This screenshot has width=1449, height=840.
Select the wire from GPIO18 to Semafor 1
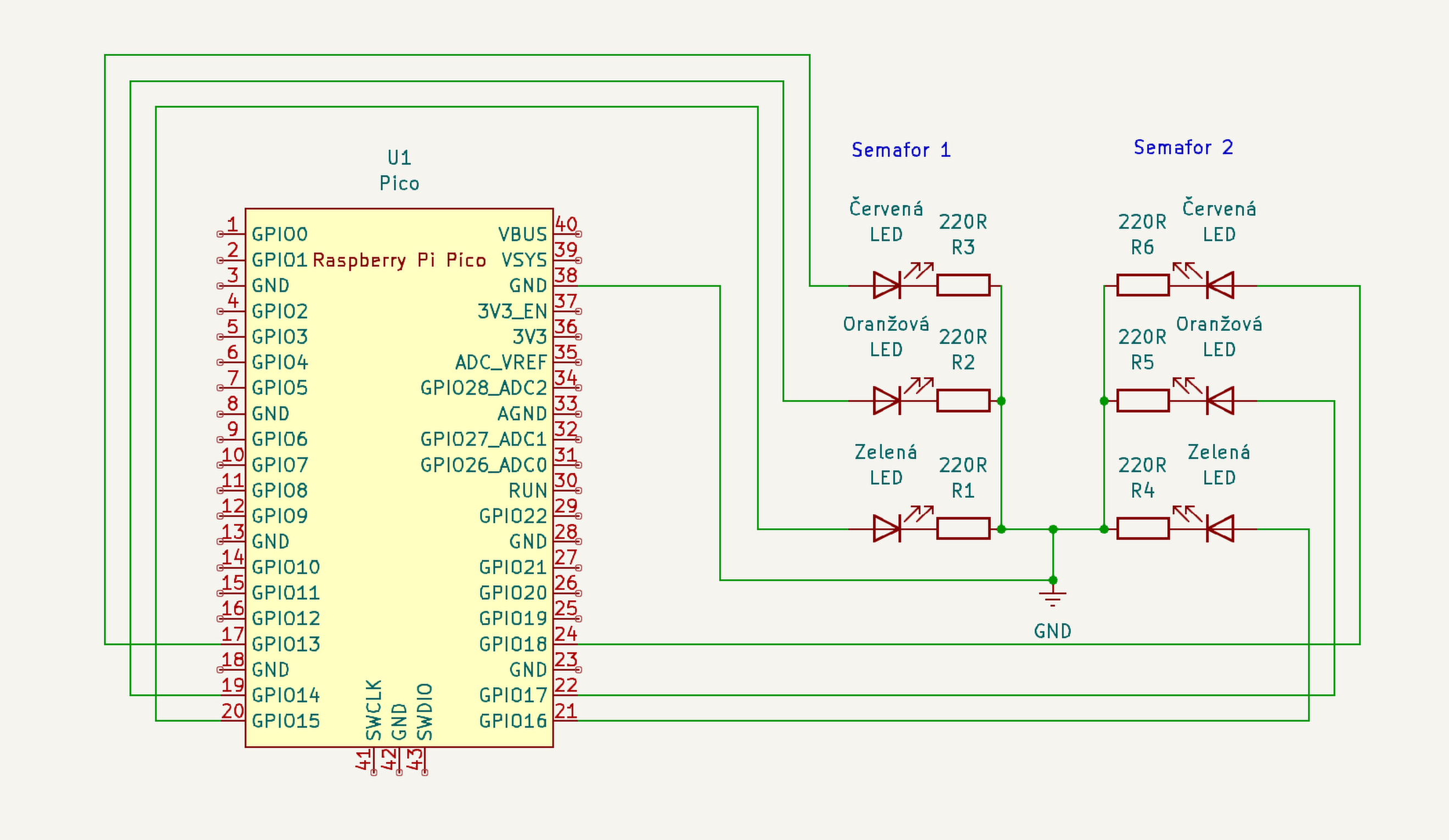(x=978, y=645)
